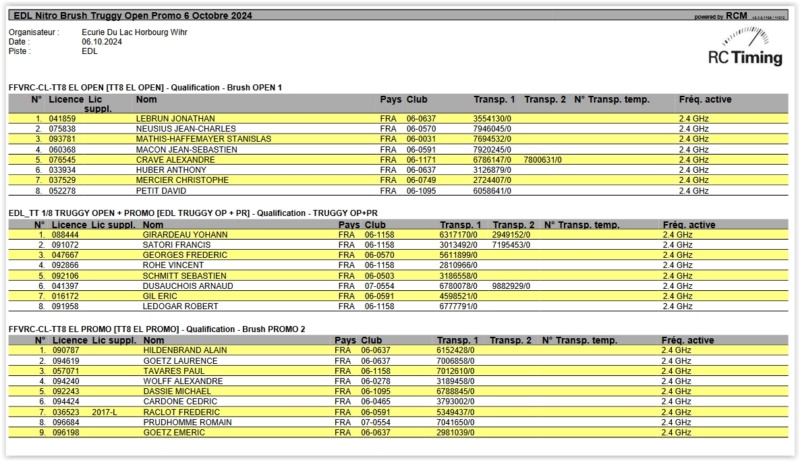
Task: Click club code '06-0503'
Action: pyautogui.click(x=379, y=276)
